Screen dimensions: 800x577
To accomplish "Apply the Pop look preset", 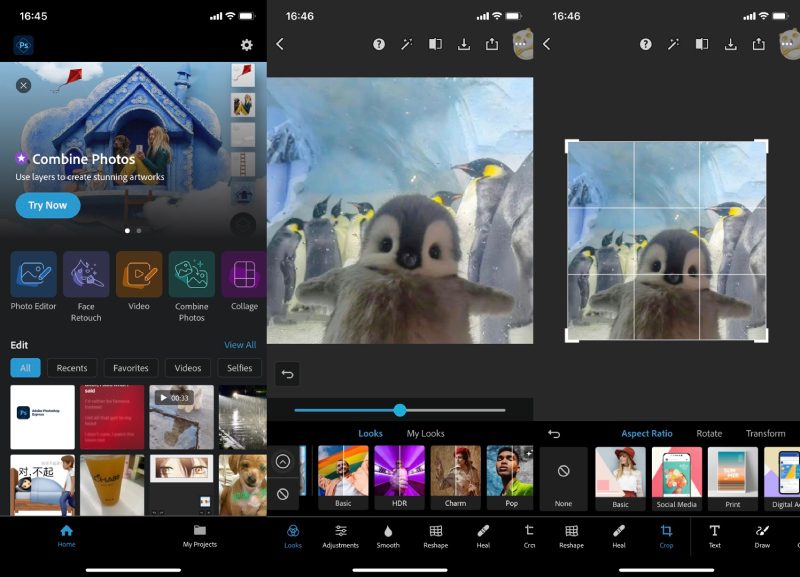I will tap(510, 478).
